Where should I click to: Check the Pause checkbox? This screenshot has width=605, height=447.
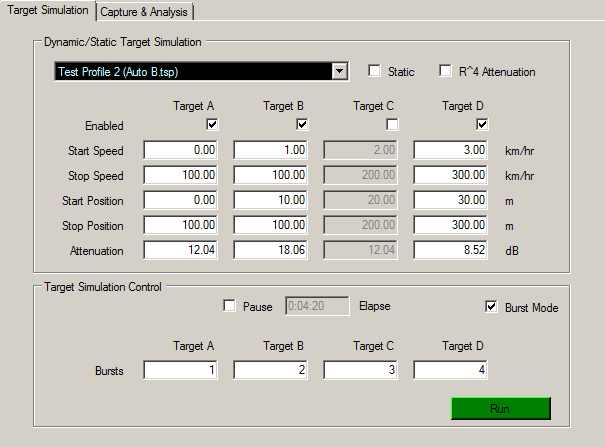click(230, 306)
